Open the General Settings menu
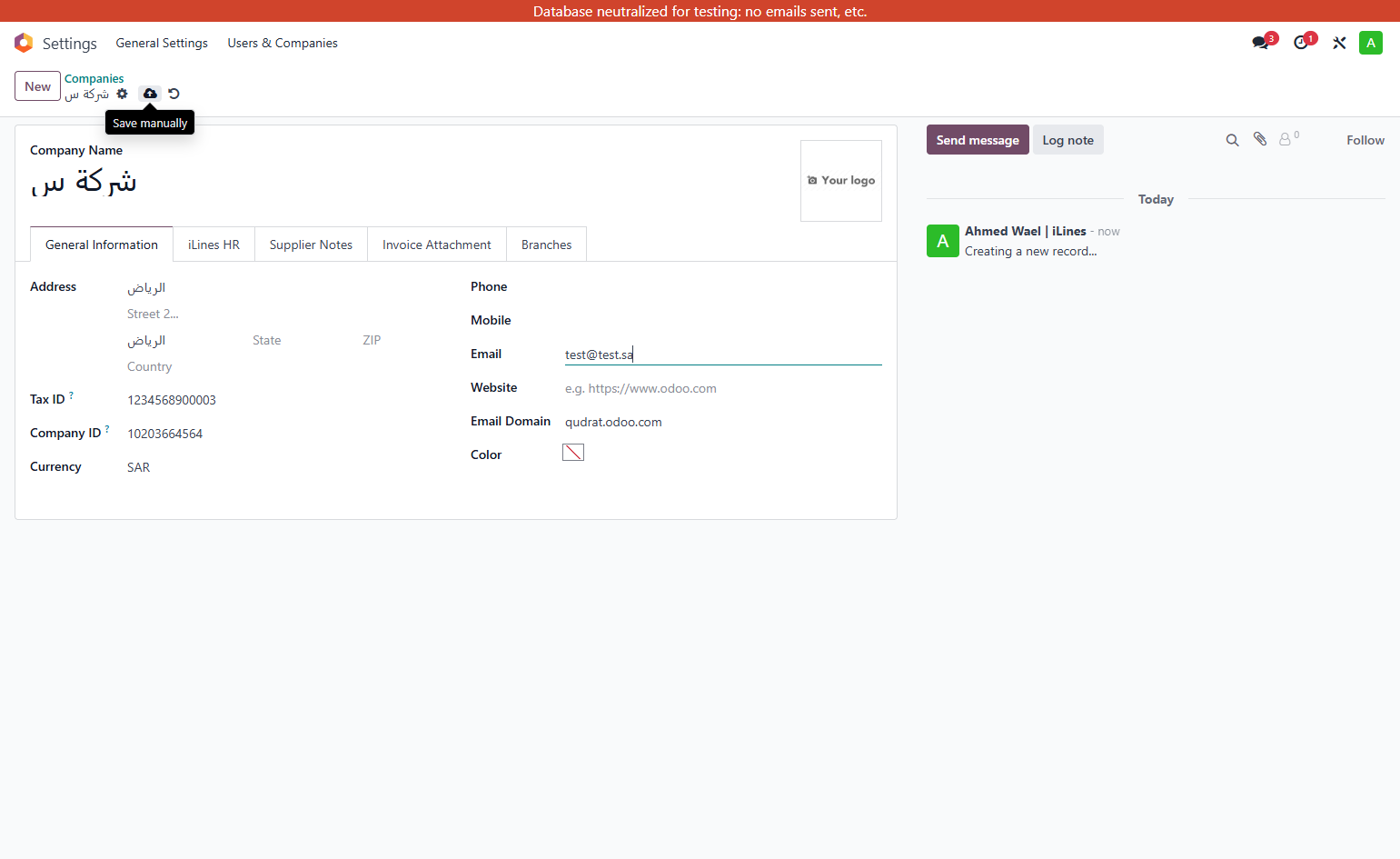Image resolution: width=1400 pixels, height=859 pixels. click(x=162, y=43)
